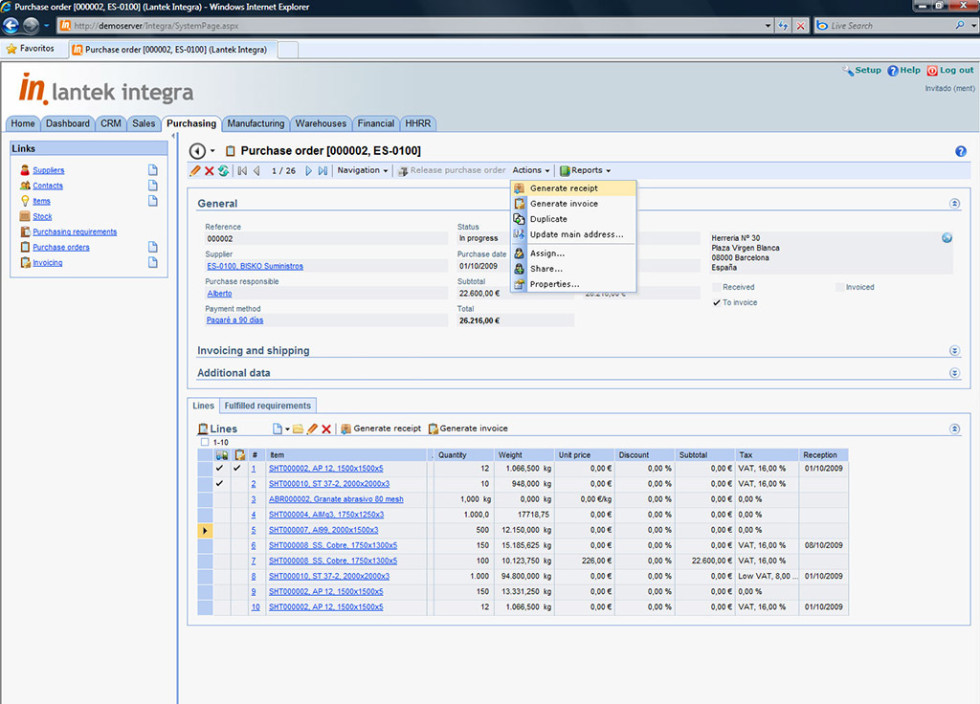Viewport: 980px width, 704px height.
Task: Open the Navigation dropdown
Action: point(362,171)
